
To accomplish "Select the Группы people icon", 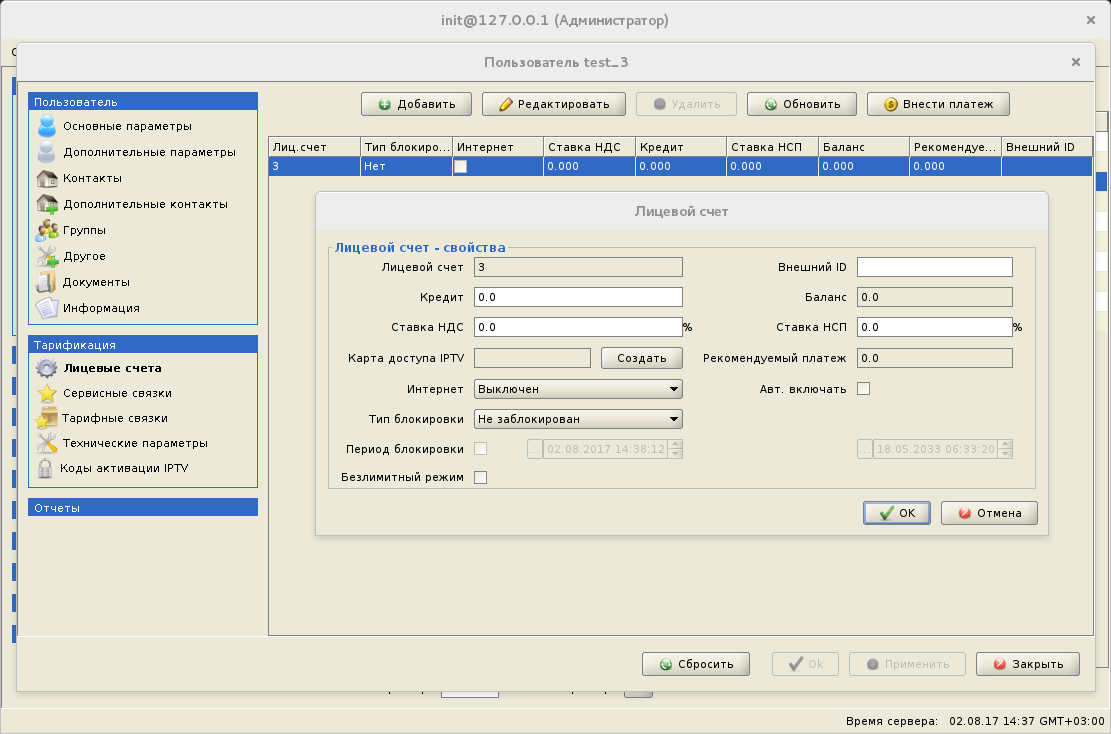I will click(x=46, y=230).
